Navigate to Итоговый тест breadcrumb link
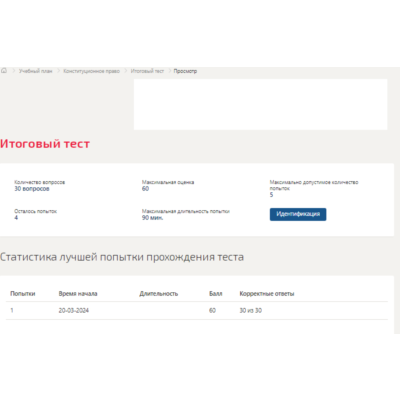 coord(147,71)
